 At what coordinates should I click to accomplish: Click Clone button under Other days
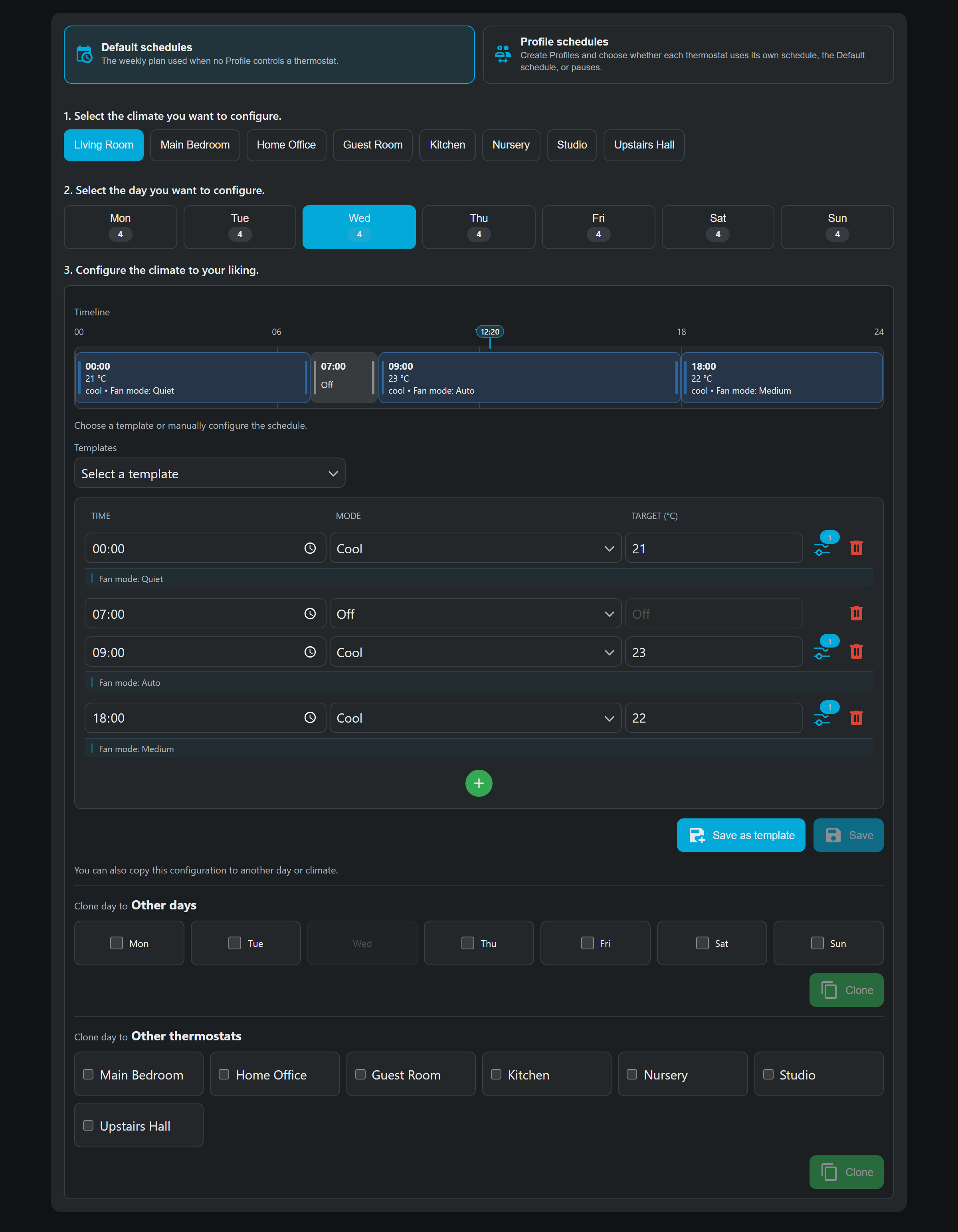pyautogui.click(x=846, y=990)
